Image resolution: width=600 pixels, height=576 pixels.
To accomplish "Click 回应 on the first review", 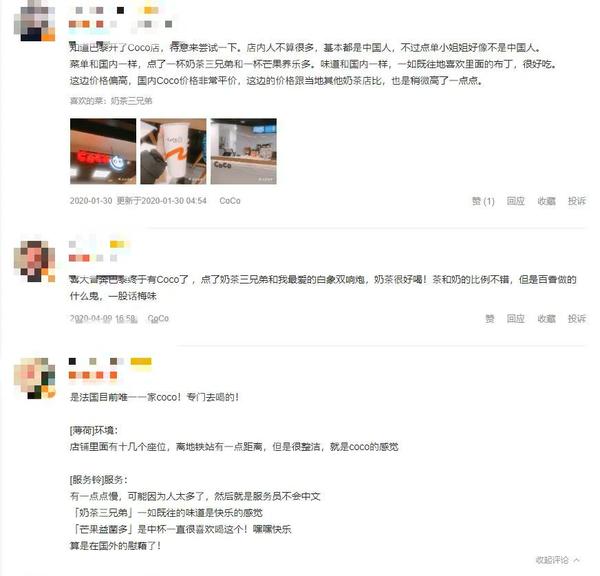I will 515,201.
